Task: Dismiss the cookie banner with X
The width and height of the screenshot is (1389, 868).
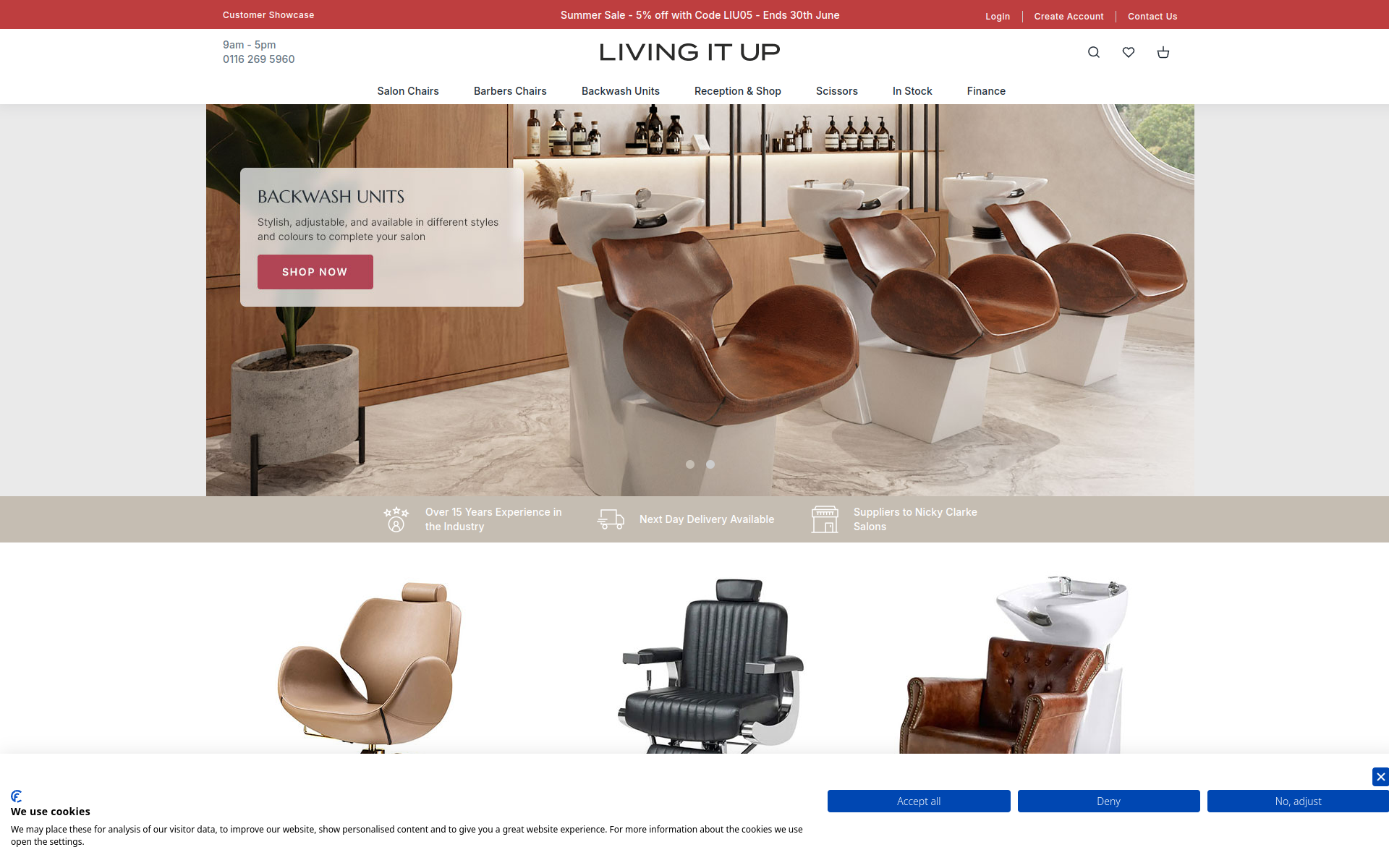Action: tap(1380, 777)
